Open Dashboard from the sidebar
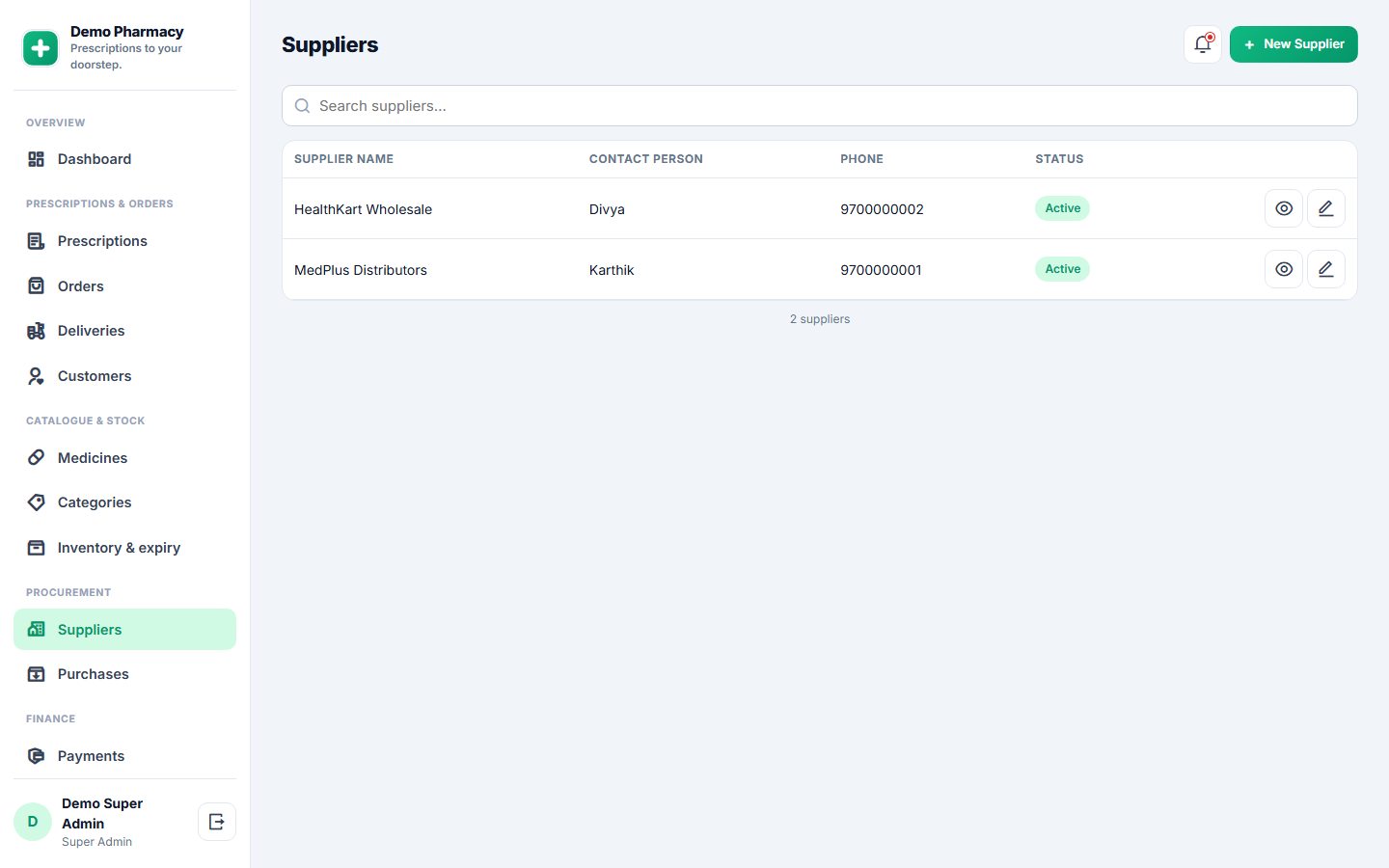This screenshot has width=1389, height=868. tap(124, 159)
